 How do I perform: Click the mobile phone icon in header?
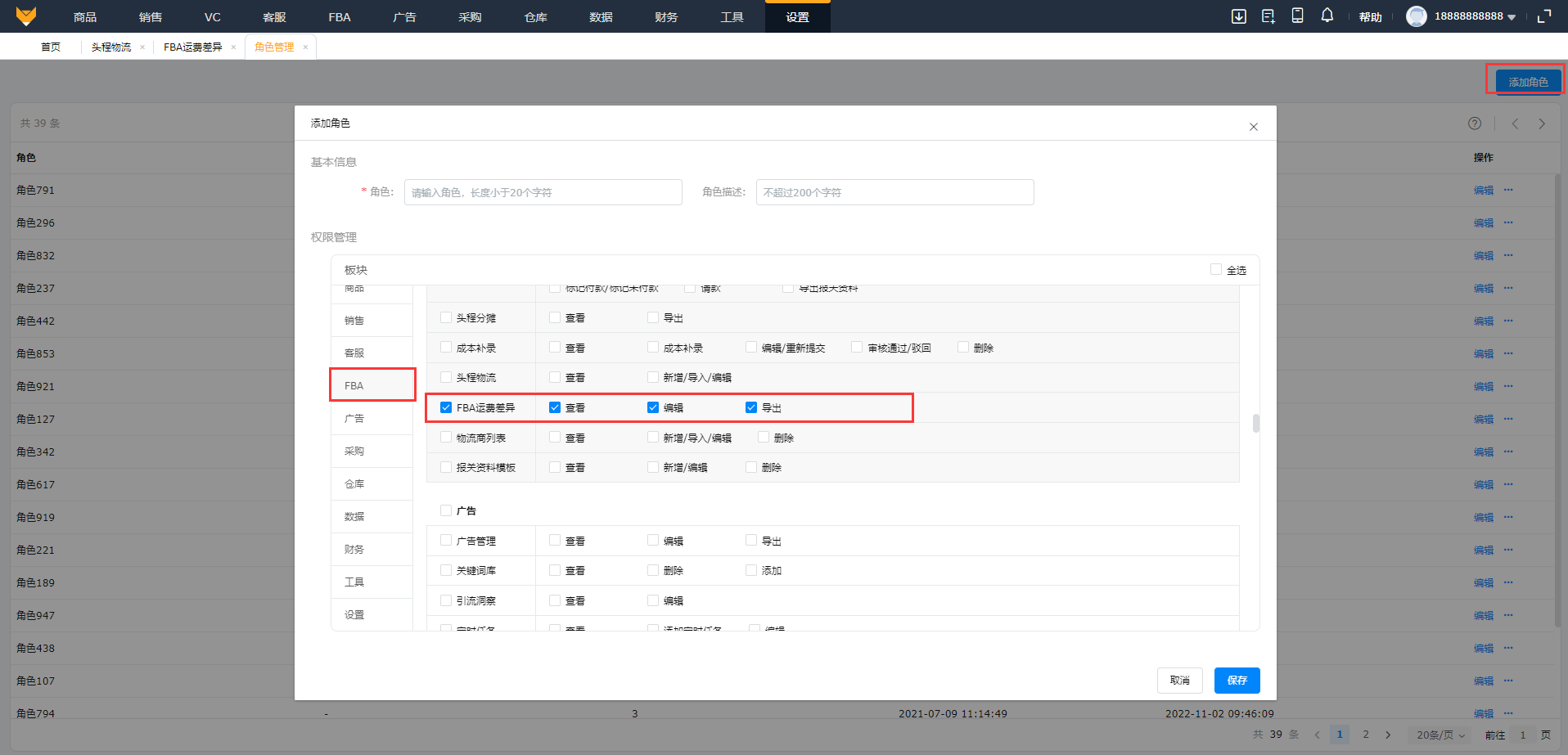pyautogui.click(x=1297, y=16)
